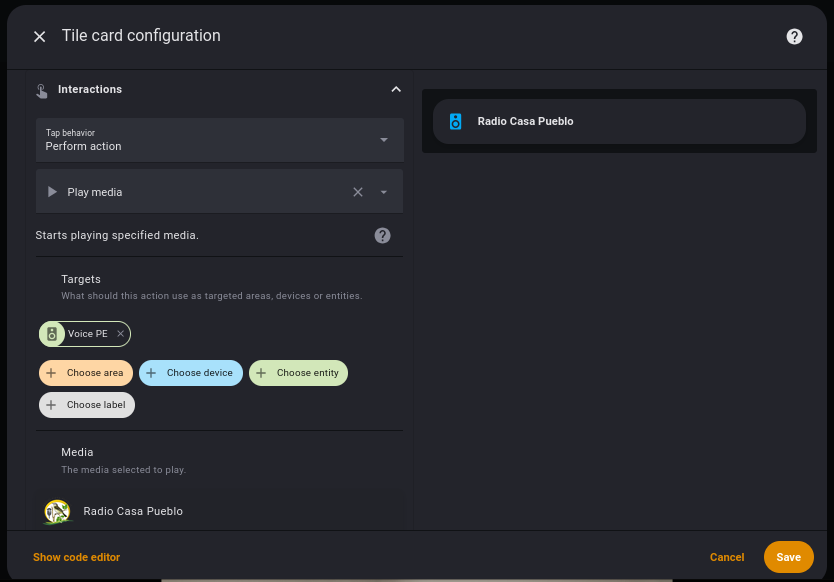Open the Tap behavior dropdown
This screenshot has width=834, height=582.
click(x=220, y=140)
